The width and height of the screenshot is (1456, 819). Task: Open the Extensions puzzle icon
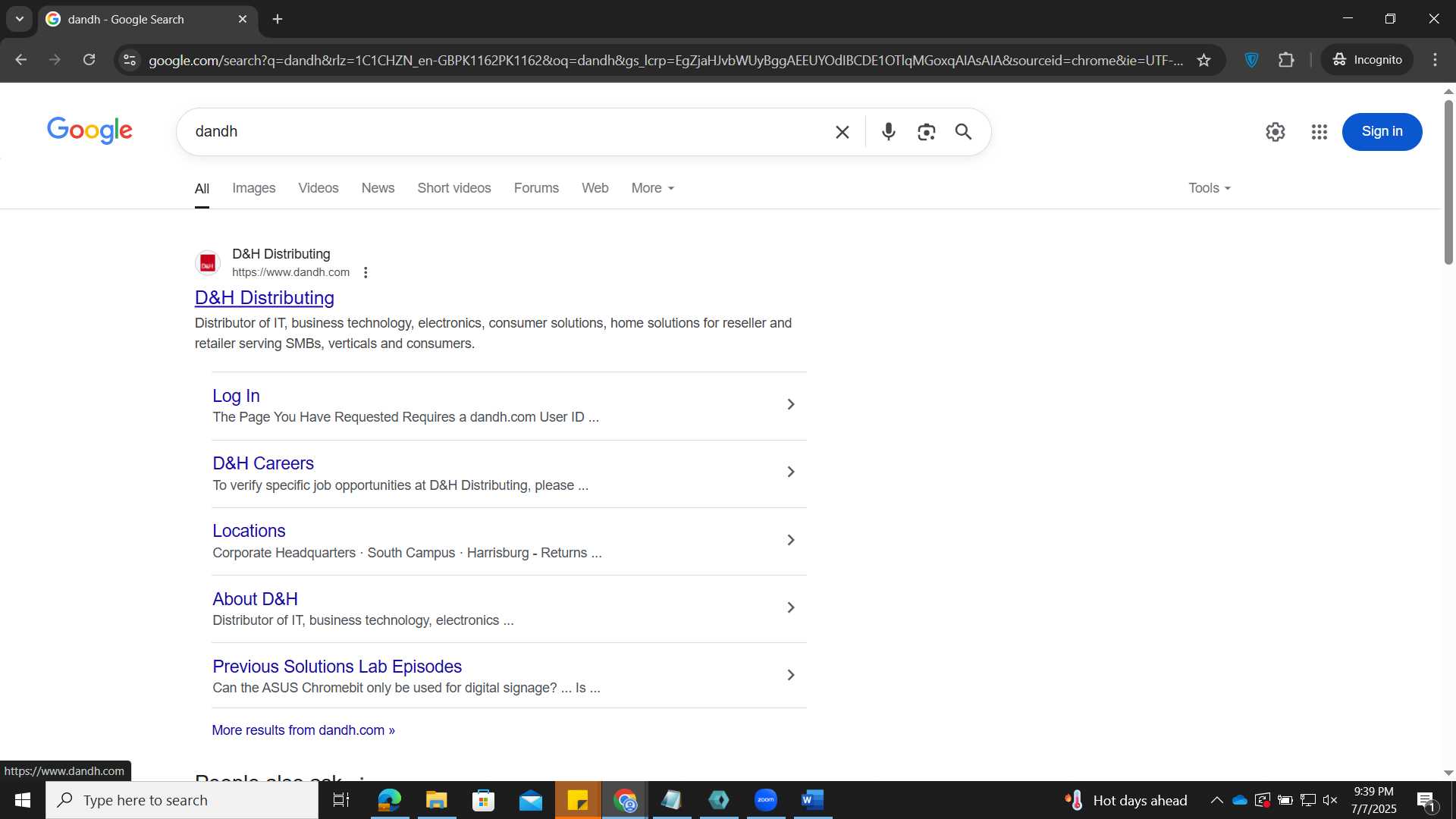[1286, 60]
